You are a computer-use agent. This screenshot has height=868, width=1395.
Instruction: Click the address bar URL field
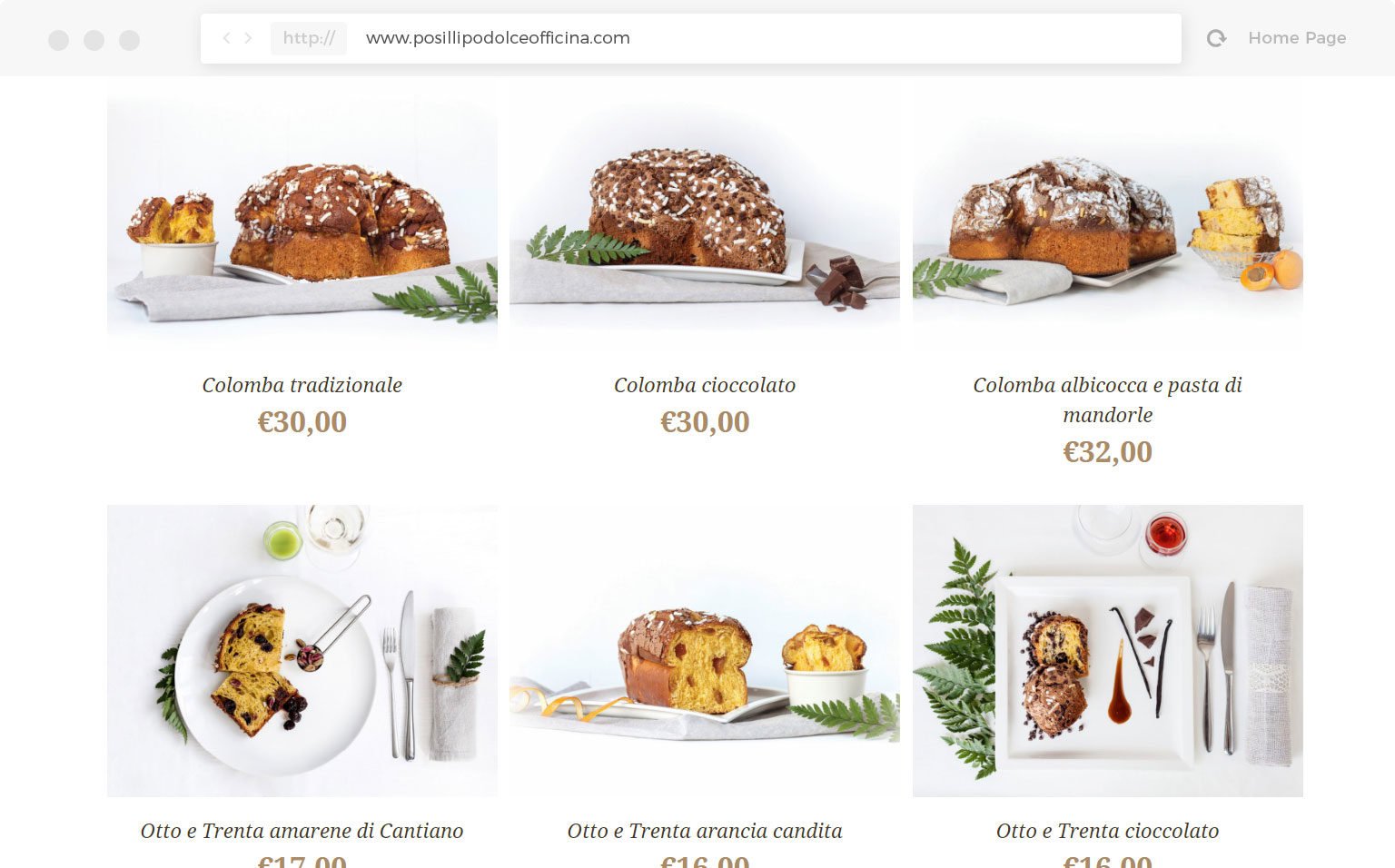pyautogui.click(x=763, y=38)
